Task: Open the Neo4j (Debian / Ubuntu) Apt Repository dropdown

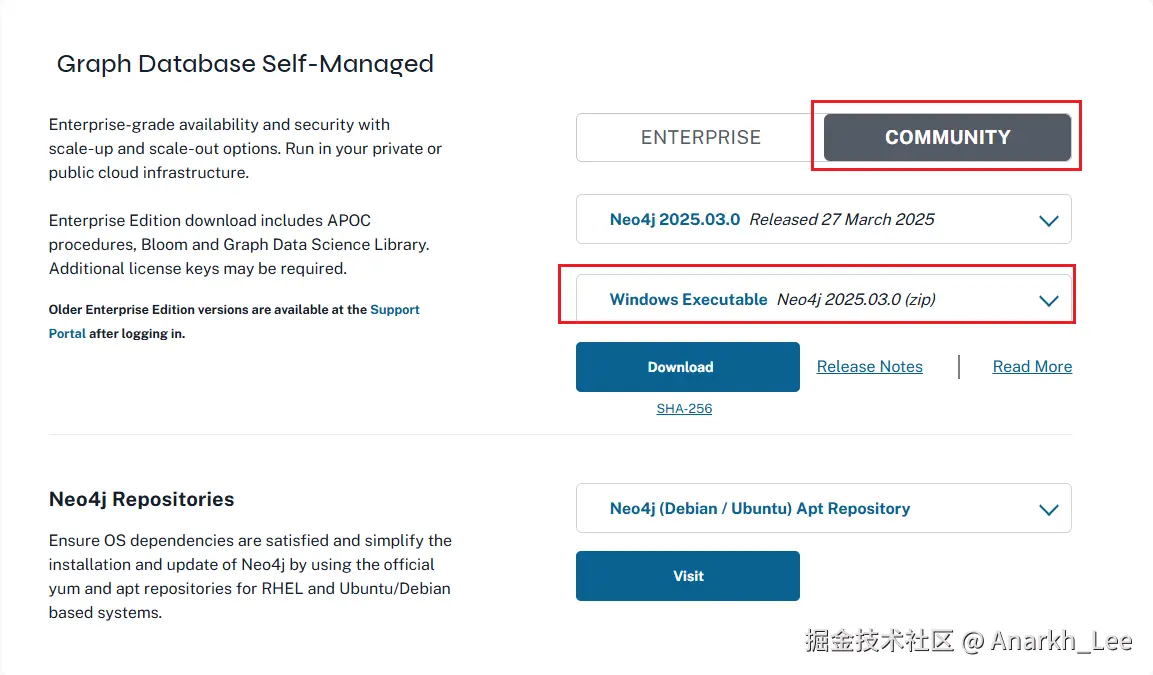Action: click(760, 509)
